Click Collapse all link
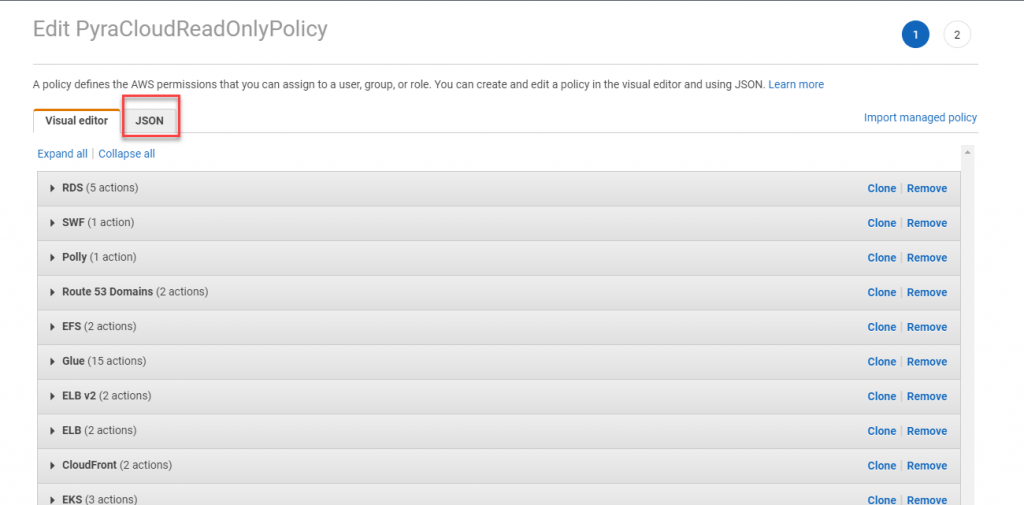The height and width of the screenshot is (505, 1024). click(127, 154)
